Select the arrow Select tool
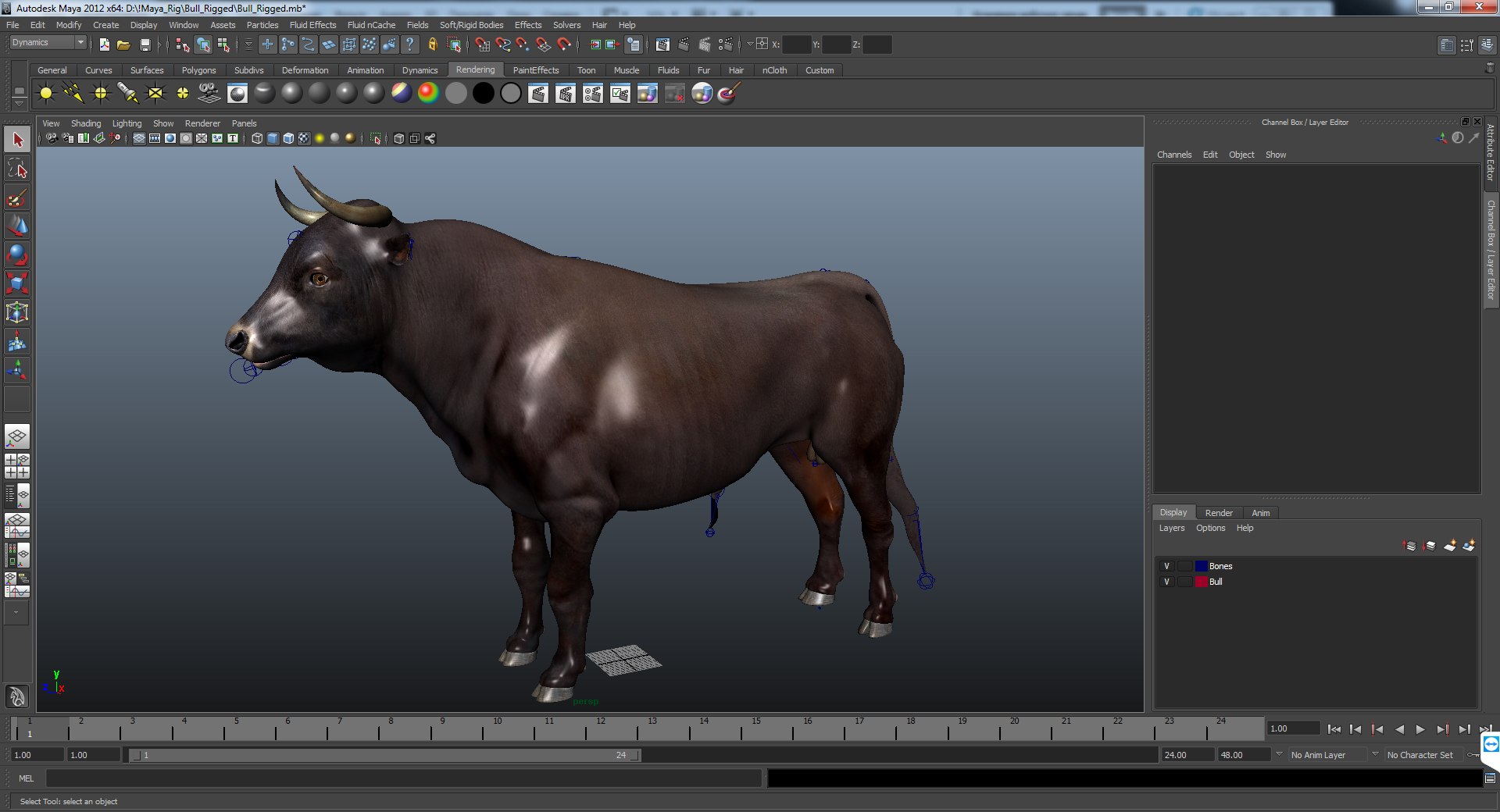Viewport: 1500px width, 812px height. tap(17, 140)
